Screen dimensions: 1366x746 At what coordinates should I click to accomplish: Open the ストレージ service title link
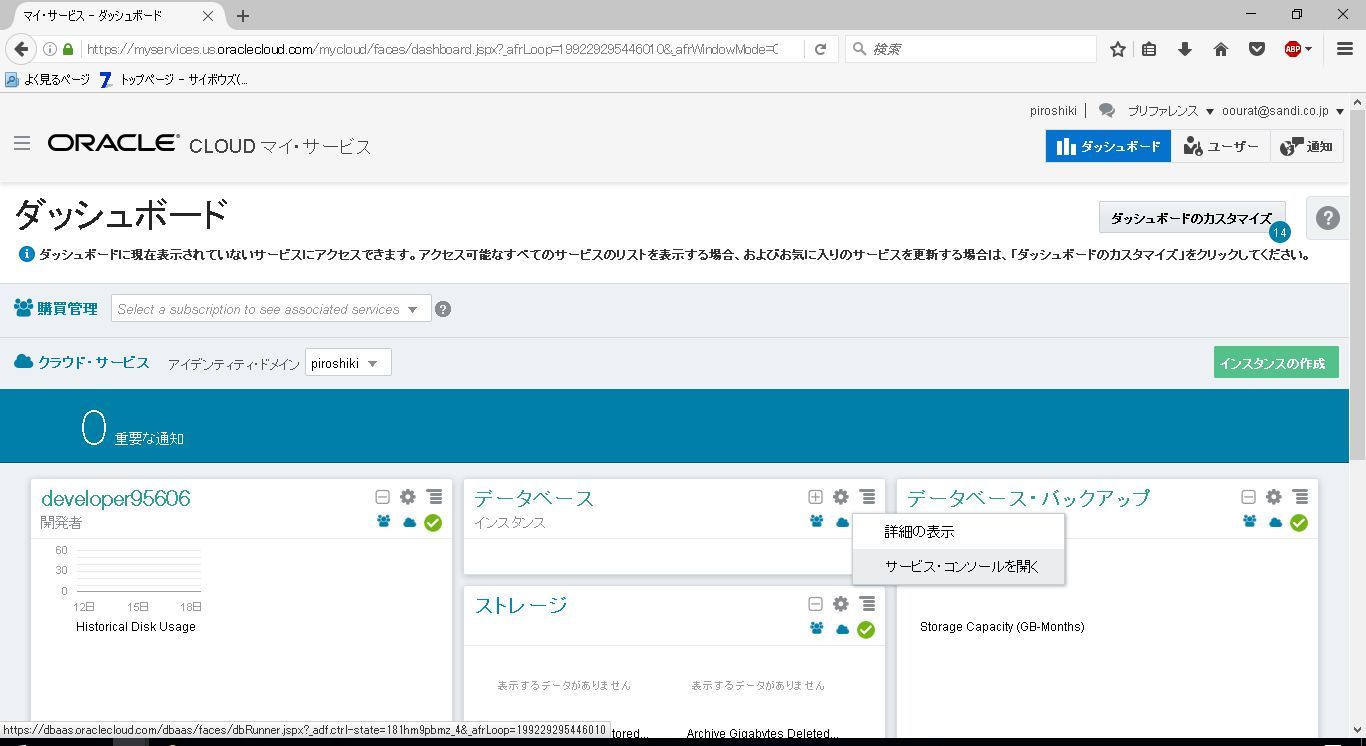521,605
